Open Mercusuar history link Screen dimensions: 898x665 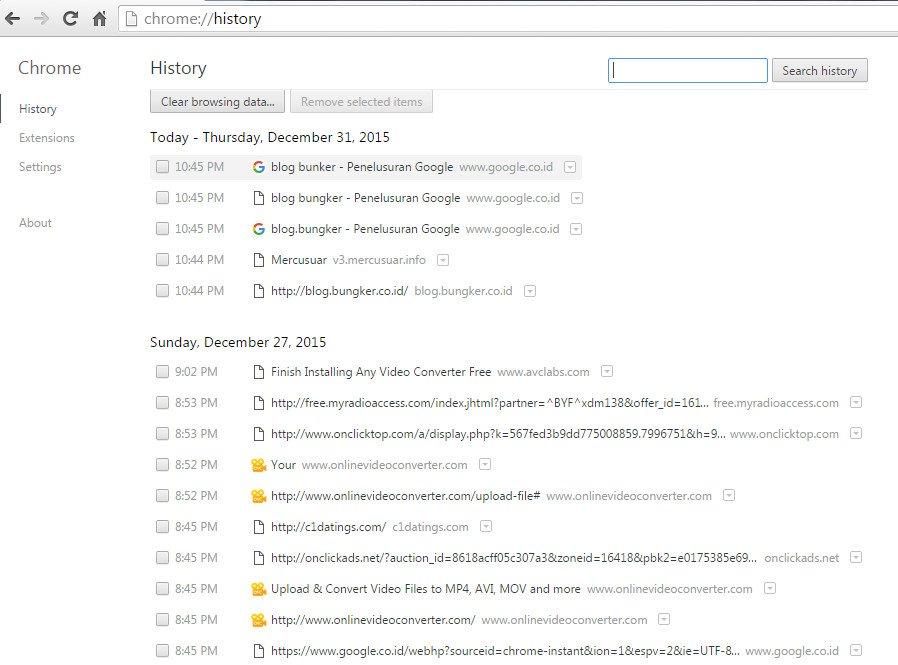(299, 259)
